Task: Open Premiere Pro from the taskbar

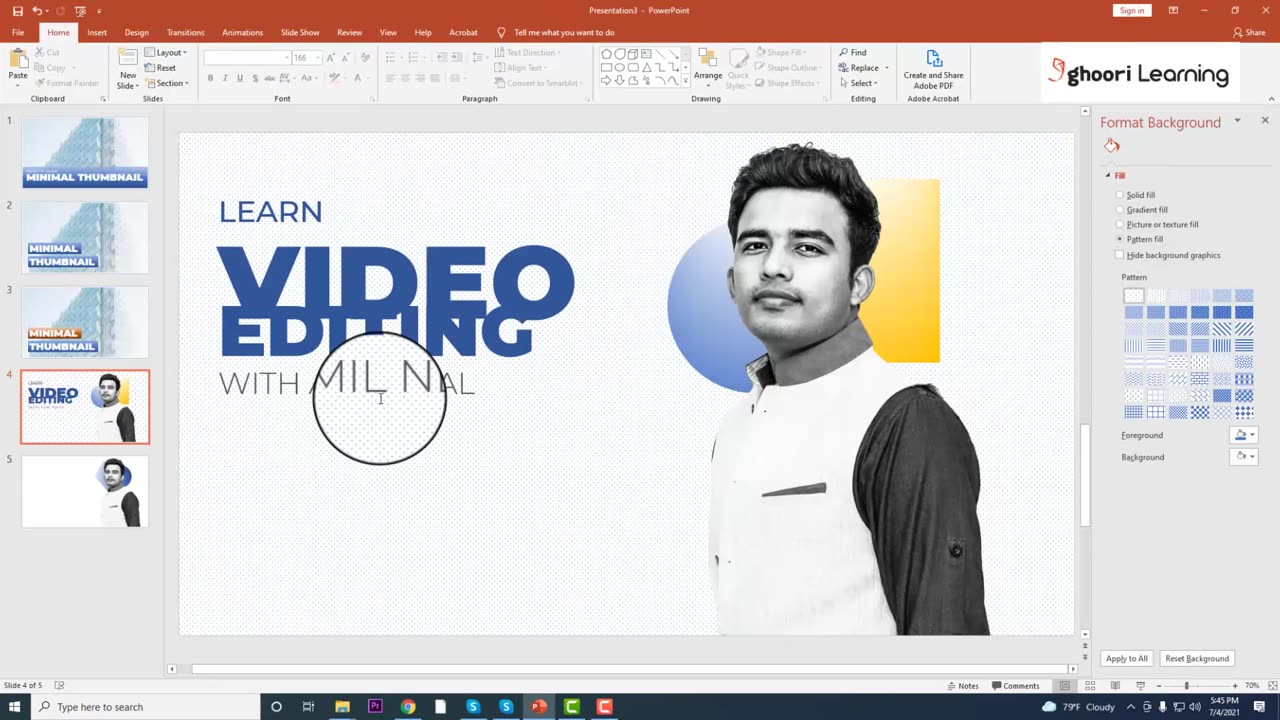Action: [x=375, y=707]
